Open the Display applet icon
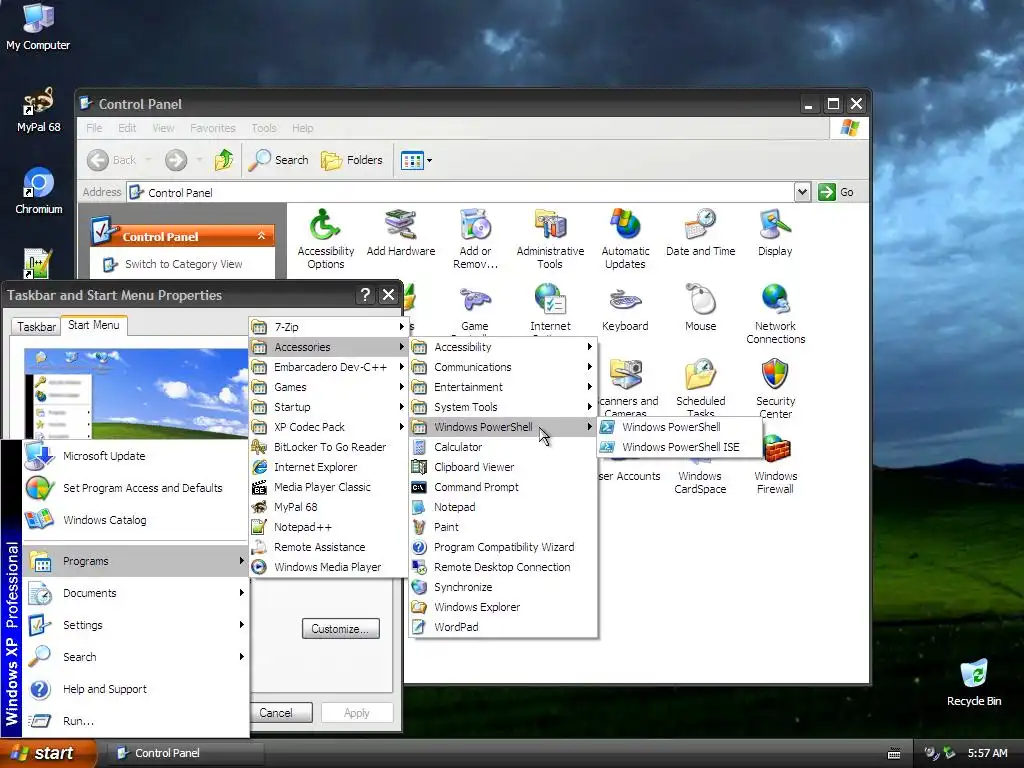This screenshot has height=768, width=1024. pyautogui.click(x=775, y=232)
